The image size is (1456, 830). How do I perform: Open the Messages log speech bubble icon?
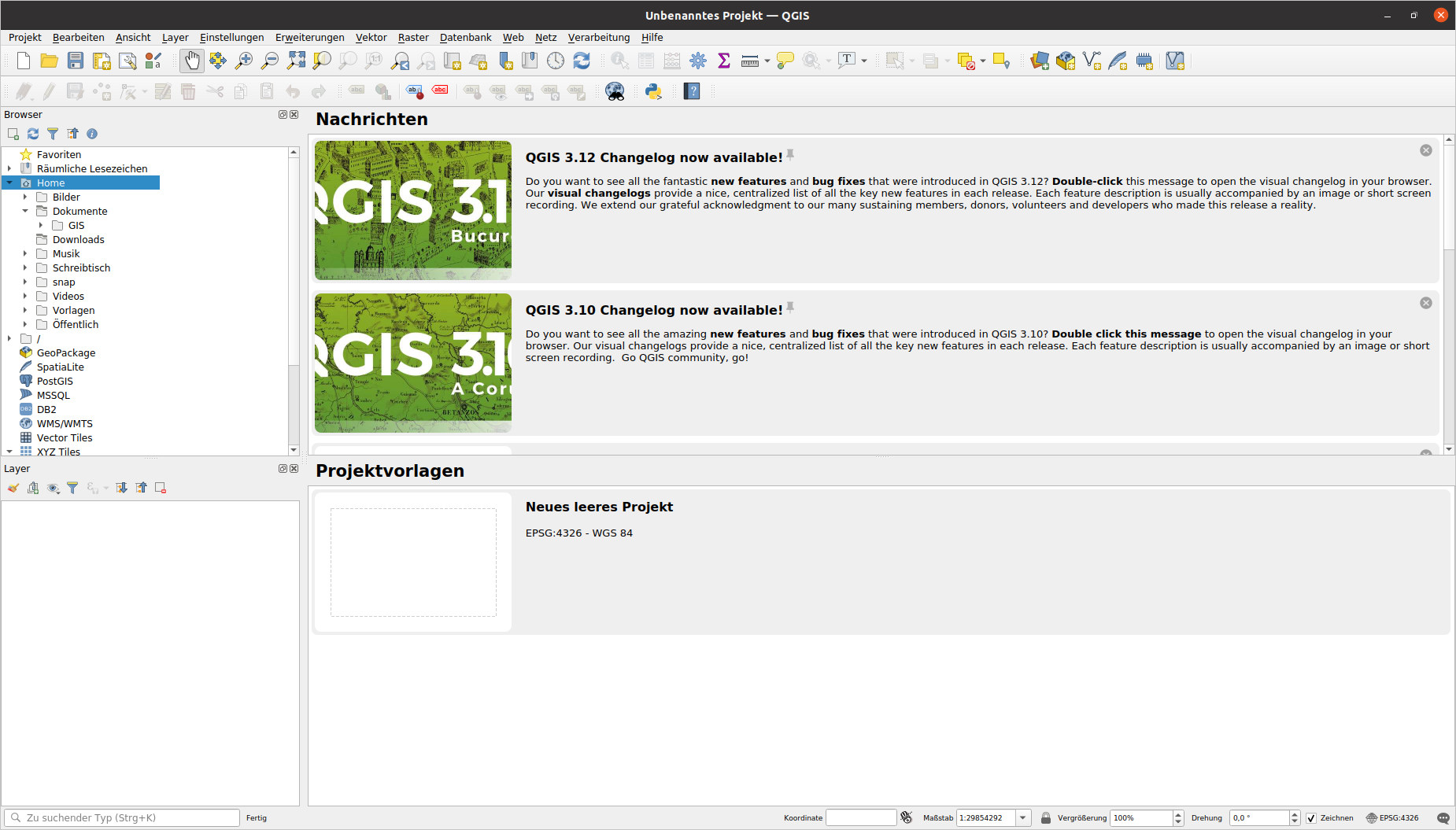[x=1443, y=818]
